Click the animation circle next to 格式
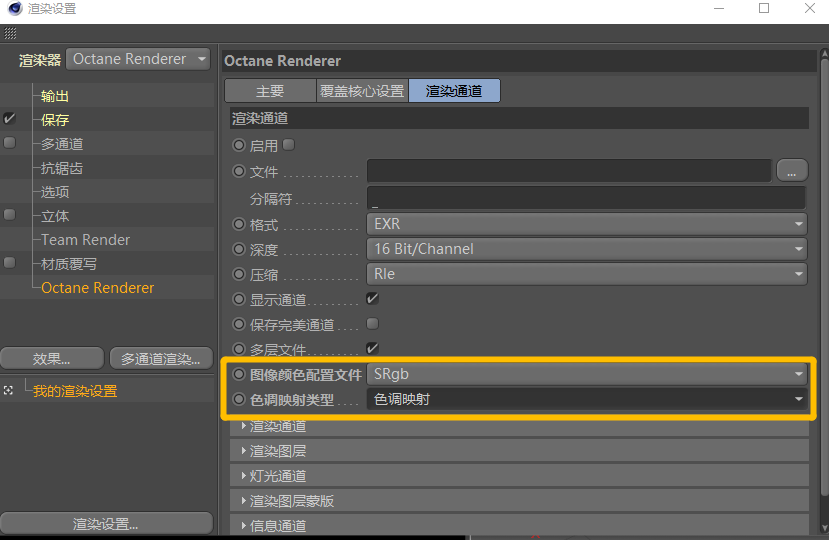Image resolution: width=829 pixels, height=540 pixels. pos(239,224)
